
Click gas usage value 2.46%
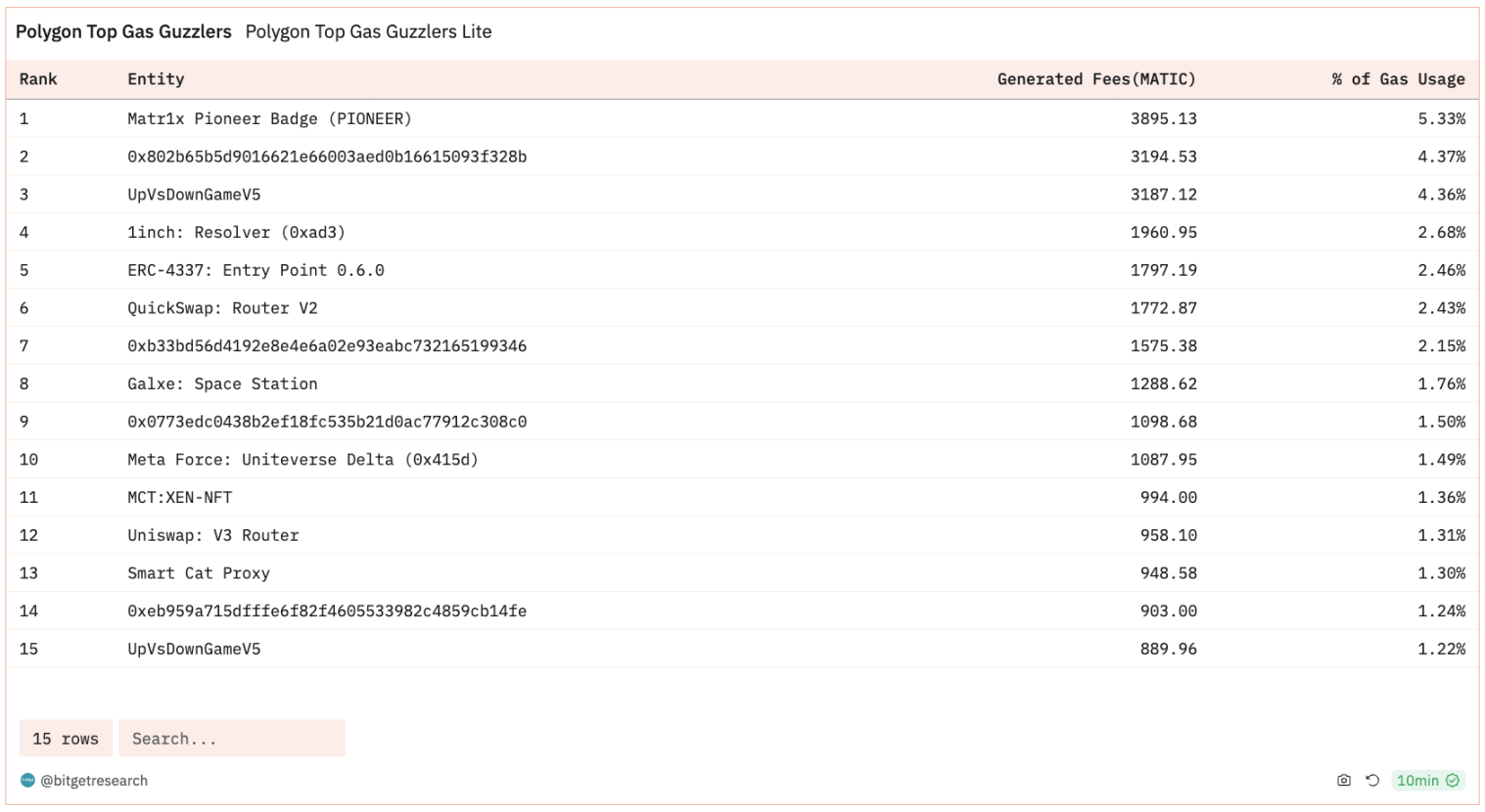(x=1441, y=270)
